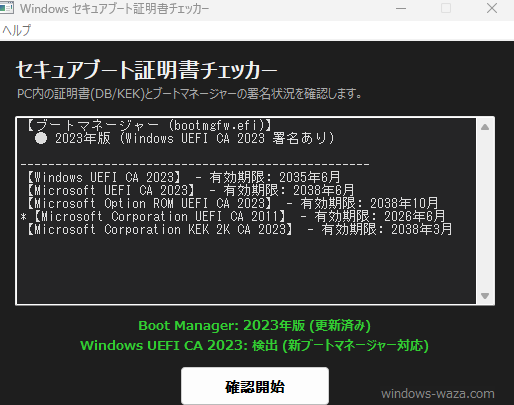Click the Microsoft Corporation KEK 2K CA 2023 row

(239, 229)
